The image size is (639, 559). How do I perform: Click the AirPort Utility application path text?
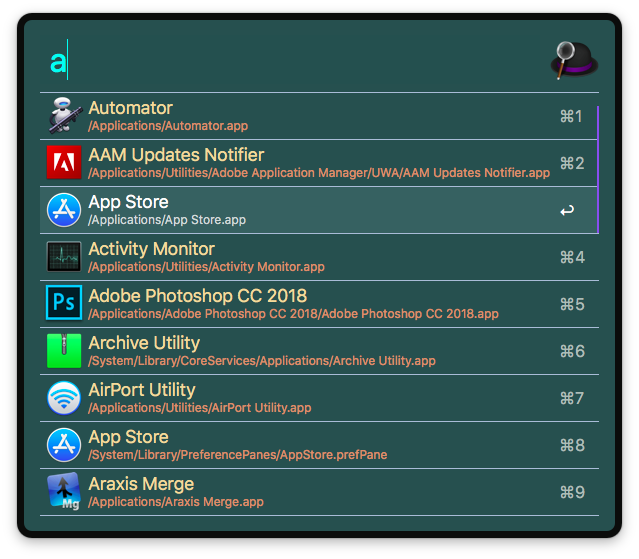(x=199, y=408)
